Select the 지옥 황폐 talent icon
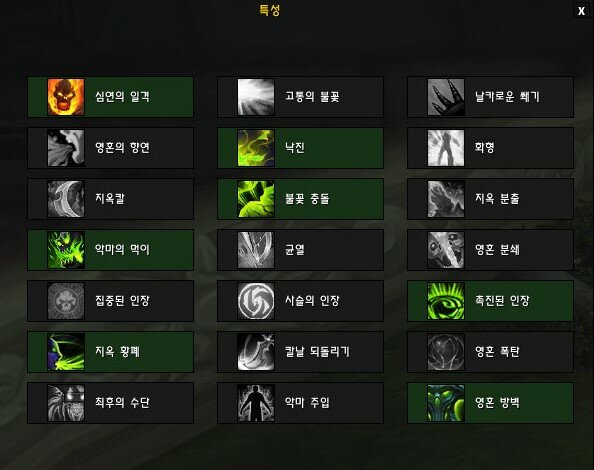This screenshot has height=470, width=594. click(x=66, y=352)
